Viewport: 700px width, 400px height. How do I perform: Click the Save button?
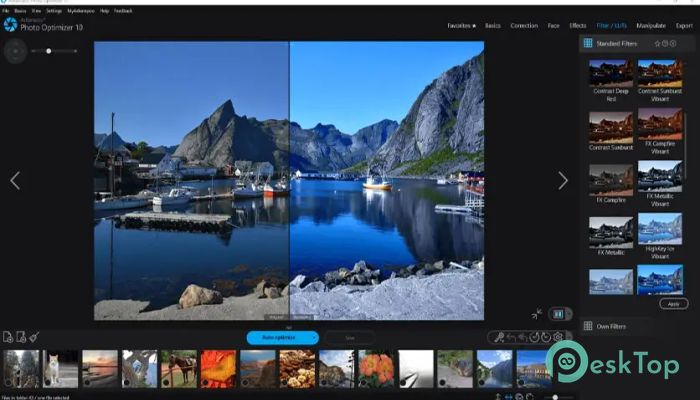point(350,338)
